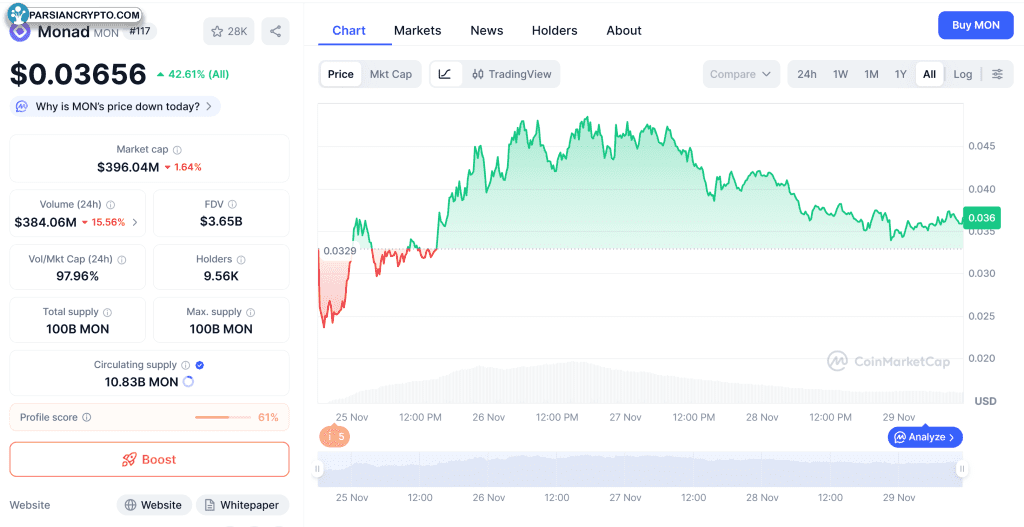This screenshot has width=1024, height=527.
Task: Expand Volume (24h) details chevron
Action: pyautogui.click(x=135, y=222)
